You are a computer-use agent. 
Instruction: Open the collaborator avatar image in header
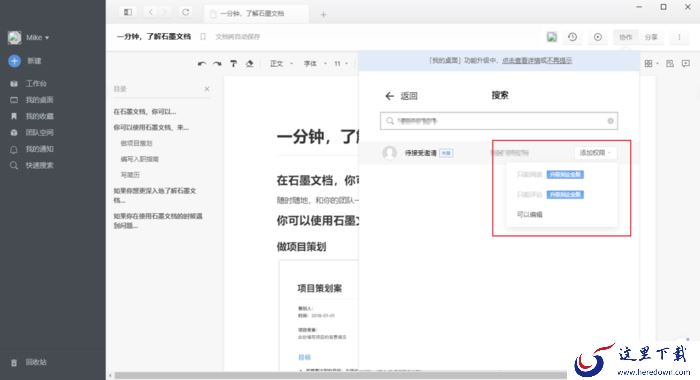[552, 37]
